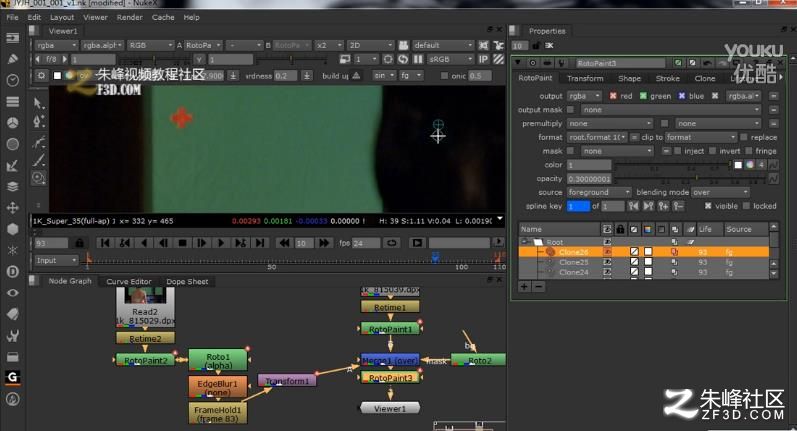Open the source foreground dropdown
Screen dimensions: 797x431
tap(599, 192)
